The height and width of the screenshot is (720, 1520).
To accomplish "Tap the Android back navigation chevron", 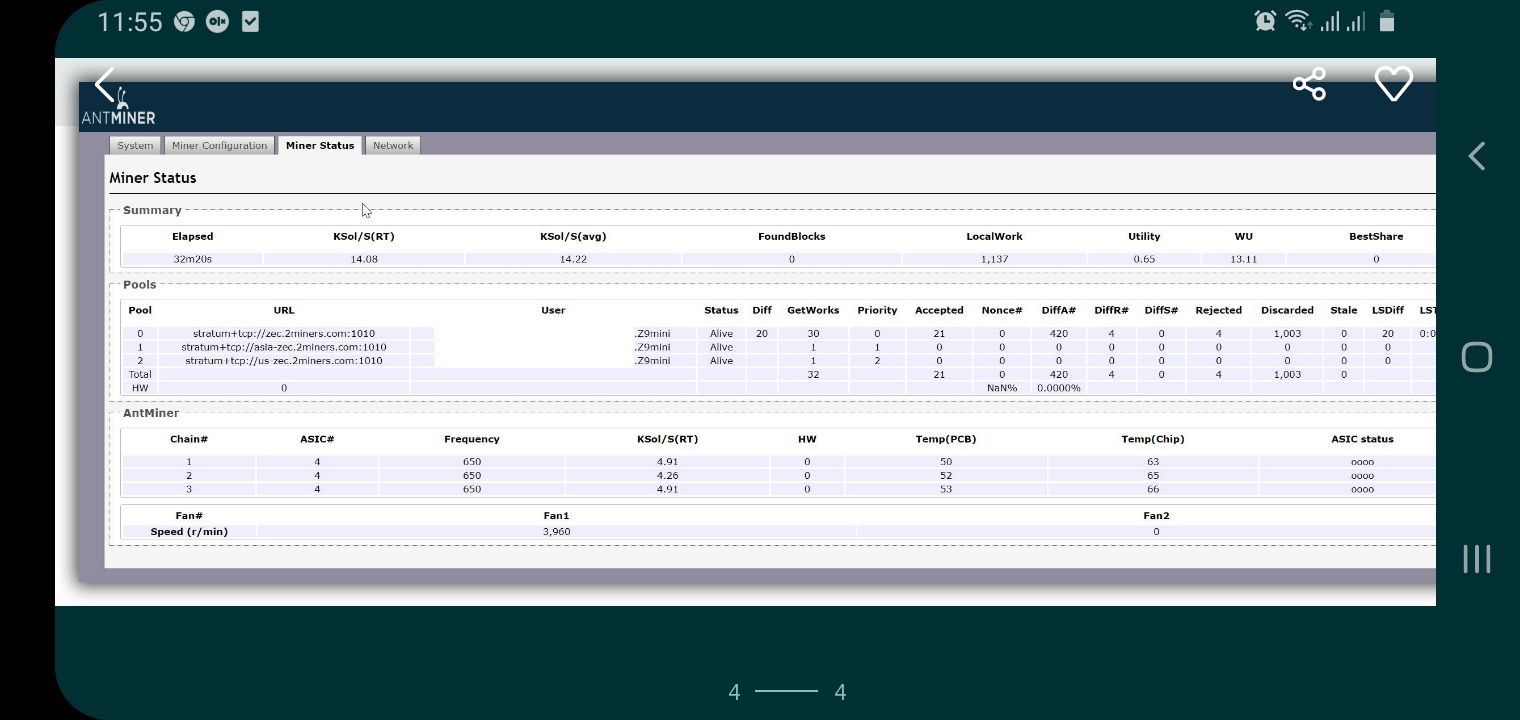I will click(1476, 156).
